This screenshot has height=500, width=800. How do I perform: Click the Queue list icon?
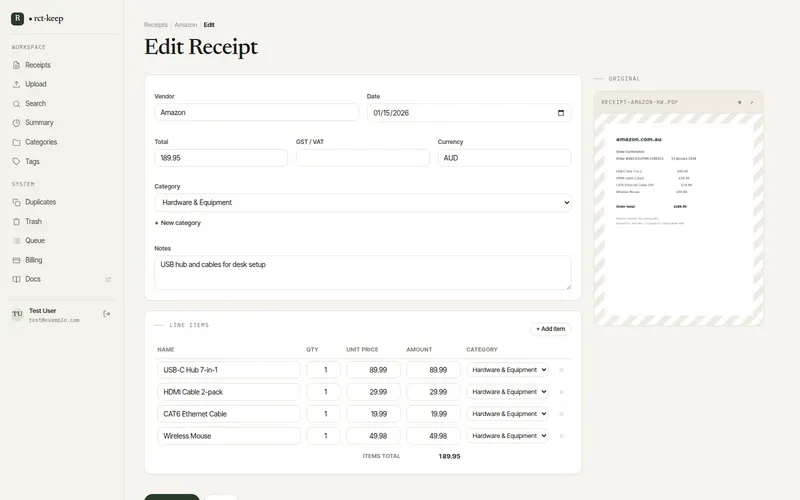[x=16, y=240]
